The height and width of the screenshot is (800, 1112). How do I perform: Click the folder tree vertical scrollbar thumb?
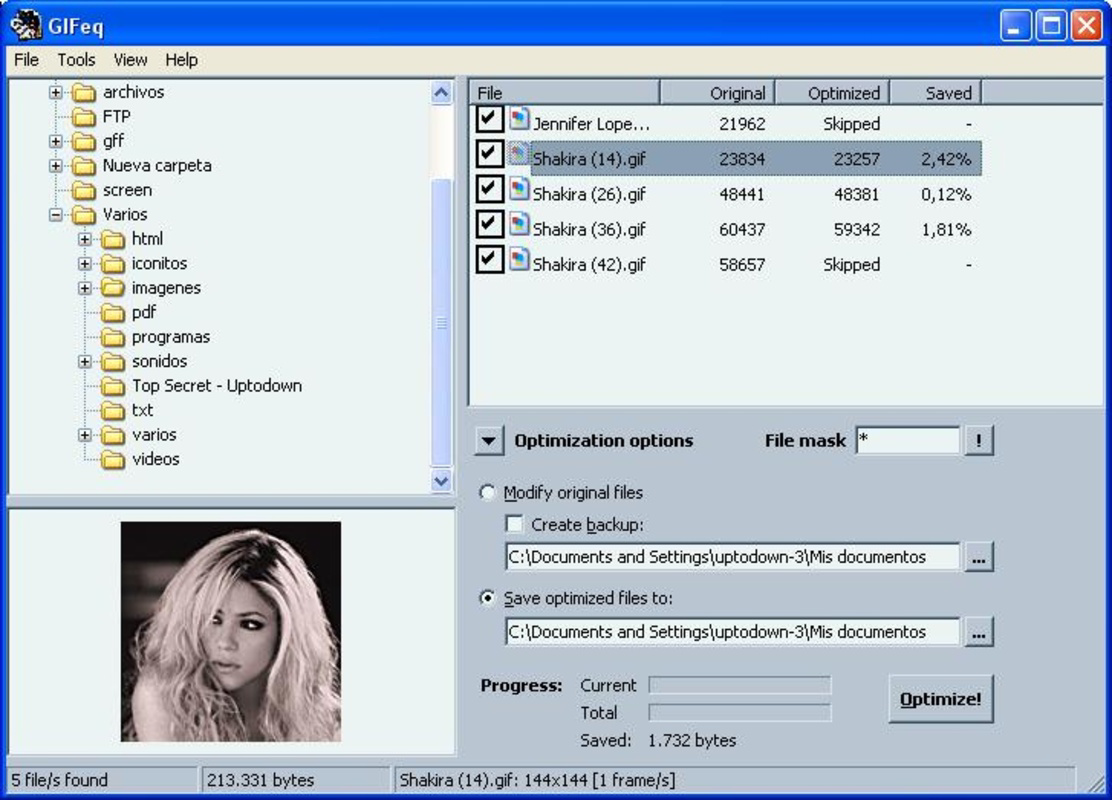pyautogui.click(x=441, y=323)
